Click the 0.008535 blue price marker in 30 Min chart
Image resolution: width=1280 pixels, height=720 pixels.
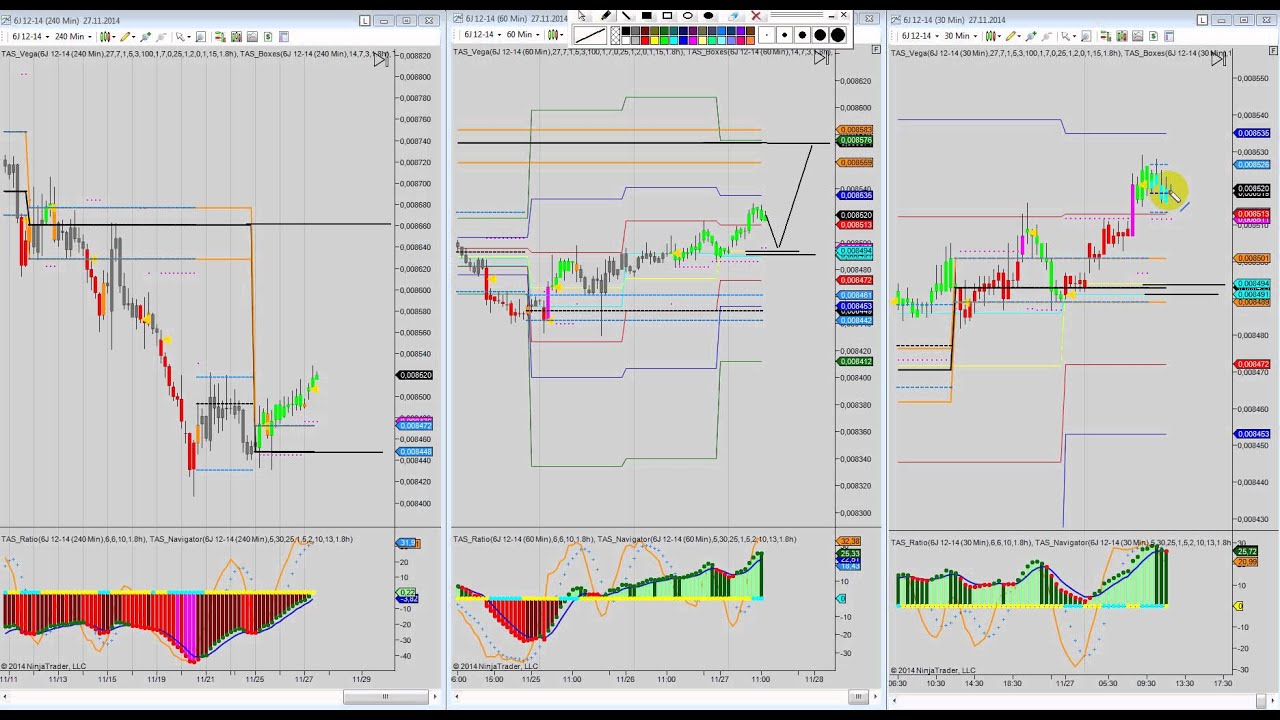(1253, 133)
